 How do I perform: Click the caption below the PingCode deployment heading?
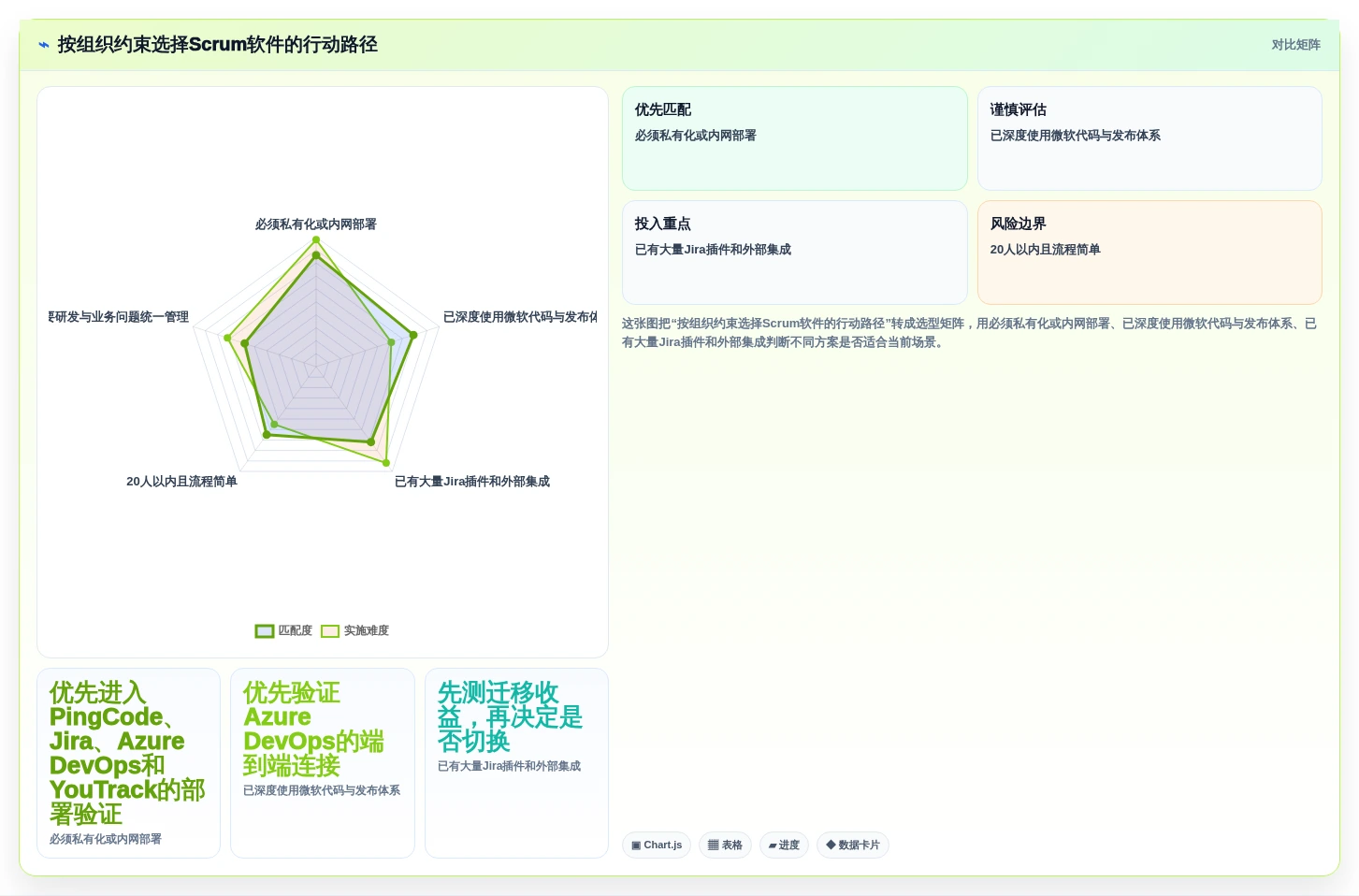point(106,839)
